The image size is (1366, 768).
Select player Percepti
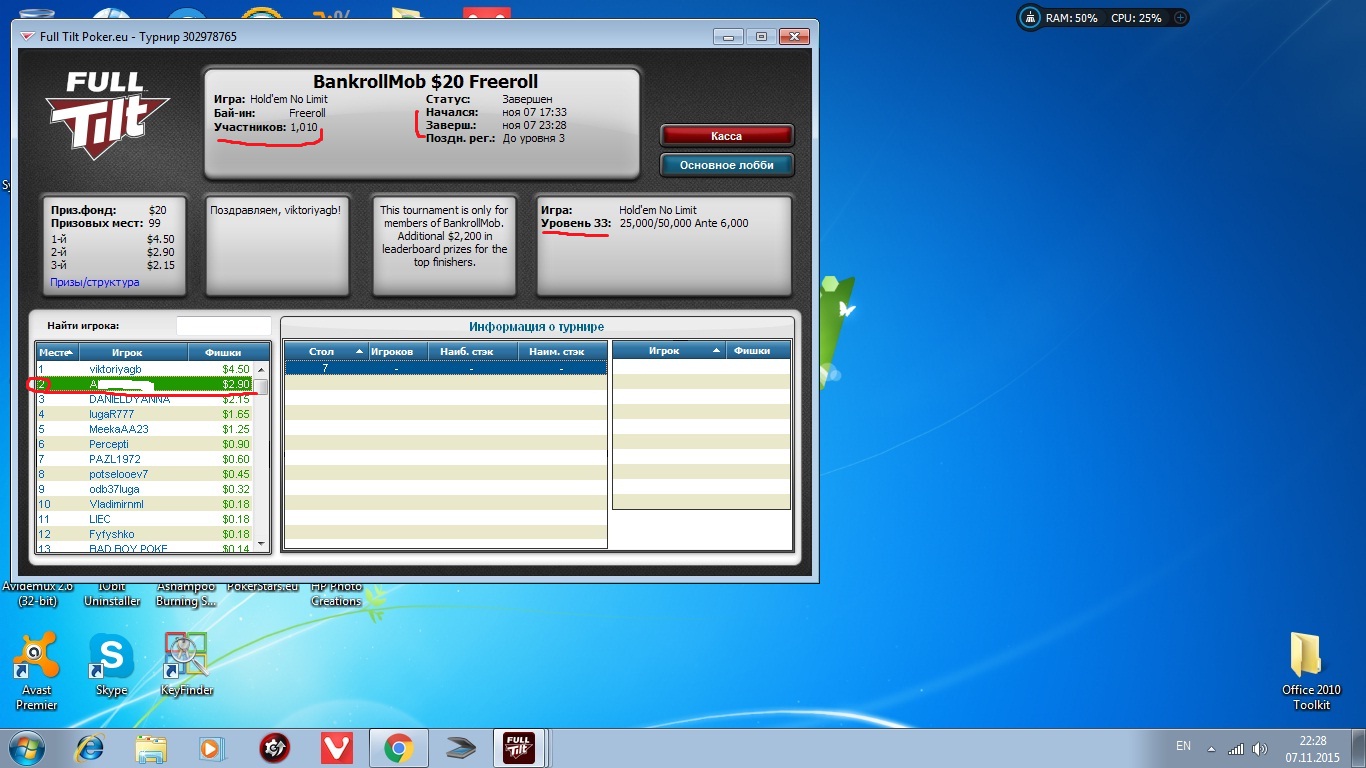[144, 444]
